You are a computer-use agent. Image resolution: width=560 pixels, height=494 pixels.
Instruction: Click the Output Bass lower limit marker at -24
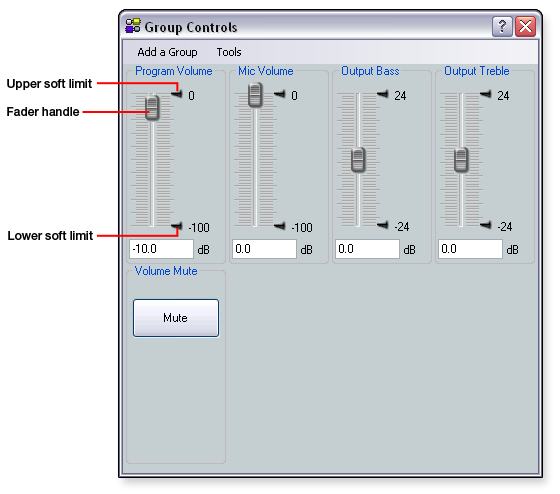[x=382, y=225]
